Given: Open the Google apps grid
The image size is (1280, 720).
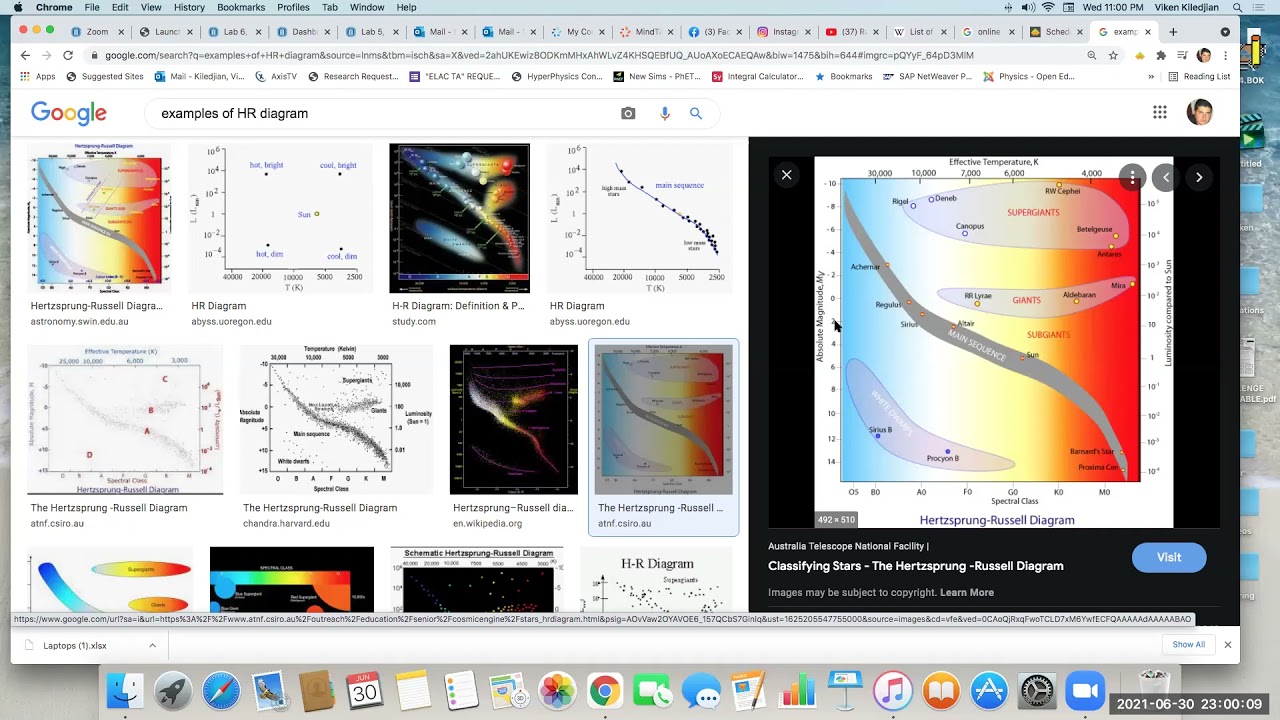Looking at the screenshot, I should point(1160,112).
